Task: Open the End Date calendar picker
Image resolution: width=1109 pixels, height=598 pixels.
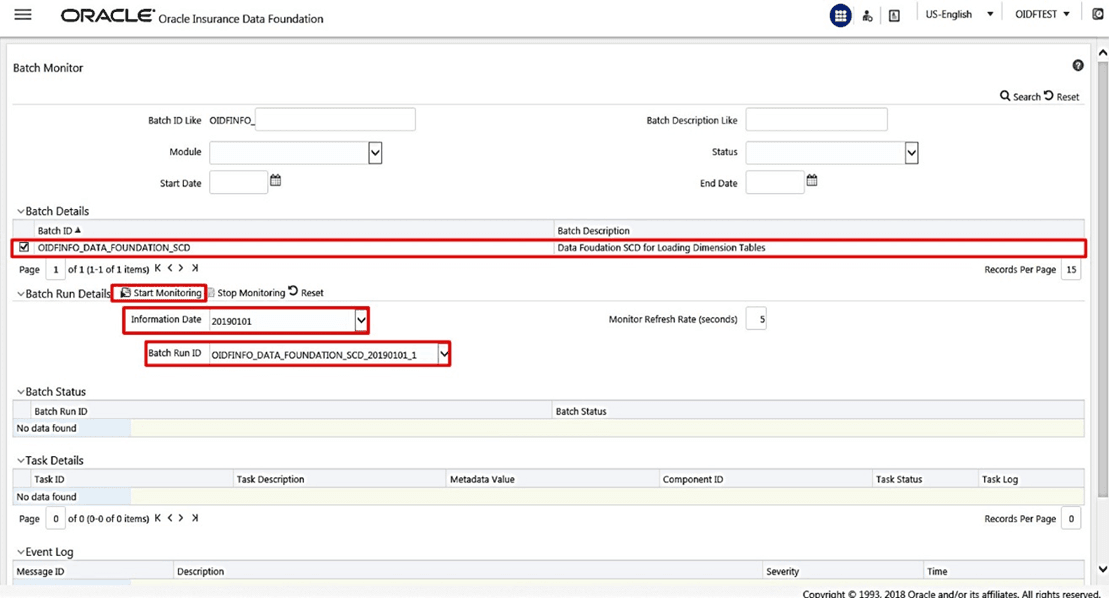Action: [812, 180]
